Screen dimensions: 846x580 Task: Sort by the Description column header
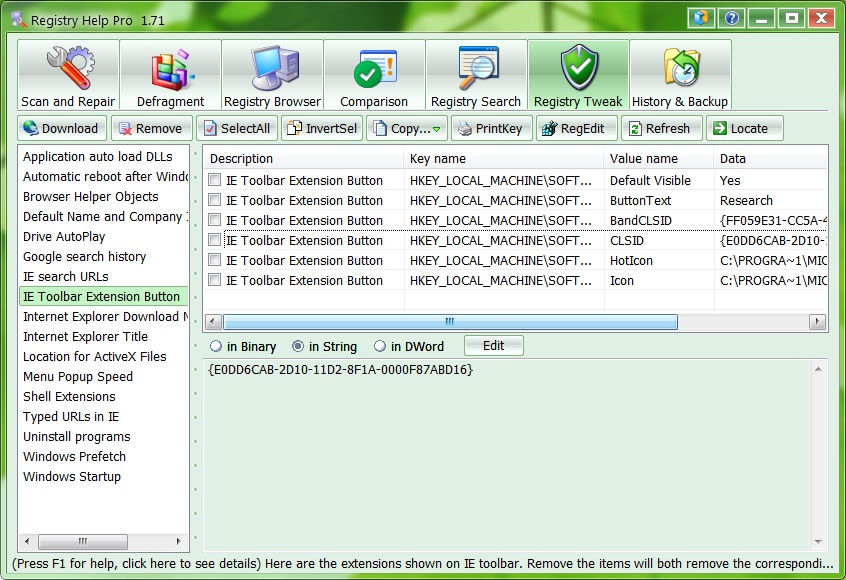[304, 159]
